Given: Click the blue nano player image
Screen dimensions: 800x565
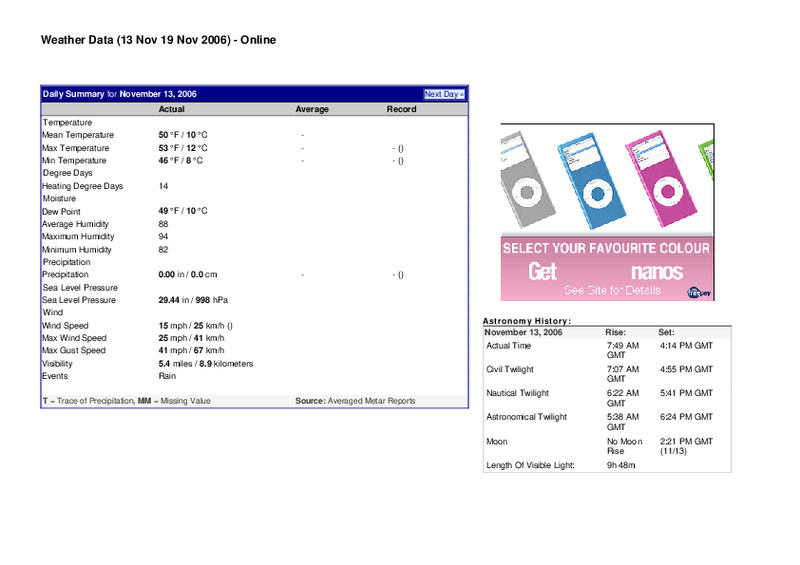Looking at the screenshot, I should pos(591,180).
